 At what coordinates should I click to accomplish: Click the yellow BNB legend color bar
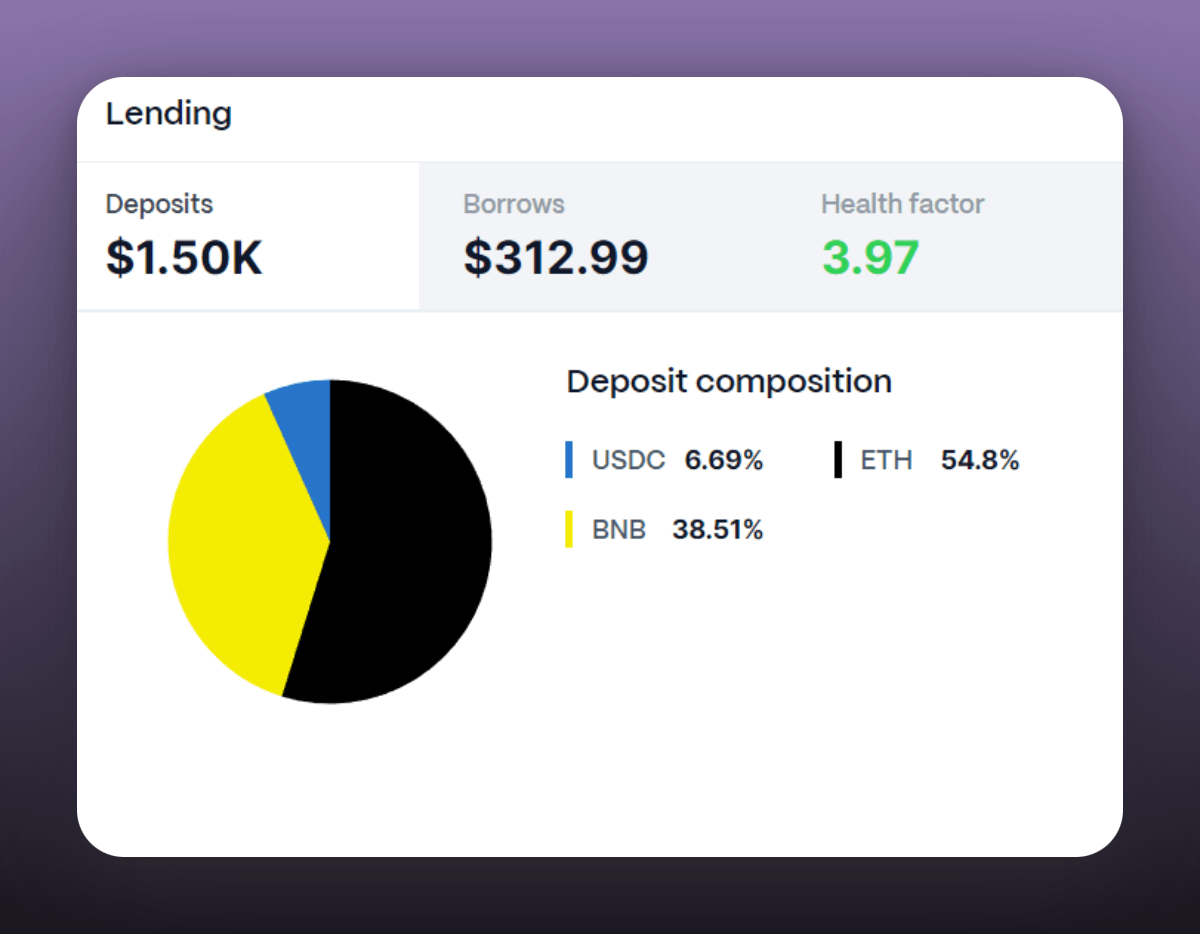pyautogui.click(x=569, y=529)
